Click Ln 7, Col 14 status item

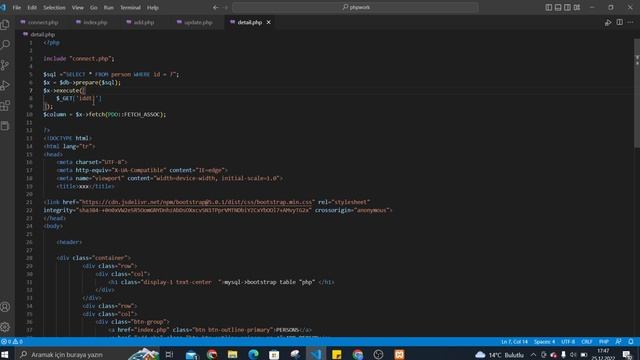point(514,342)
